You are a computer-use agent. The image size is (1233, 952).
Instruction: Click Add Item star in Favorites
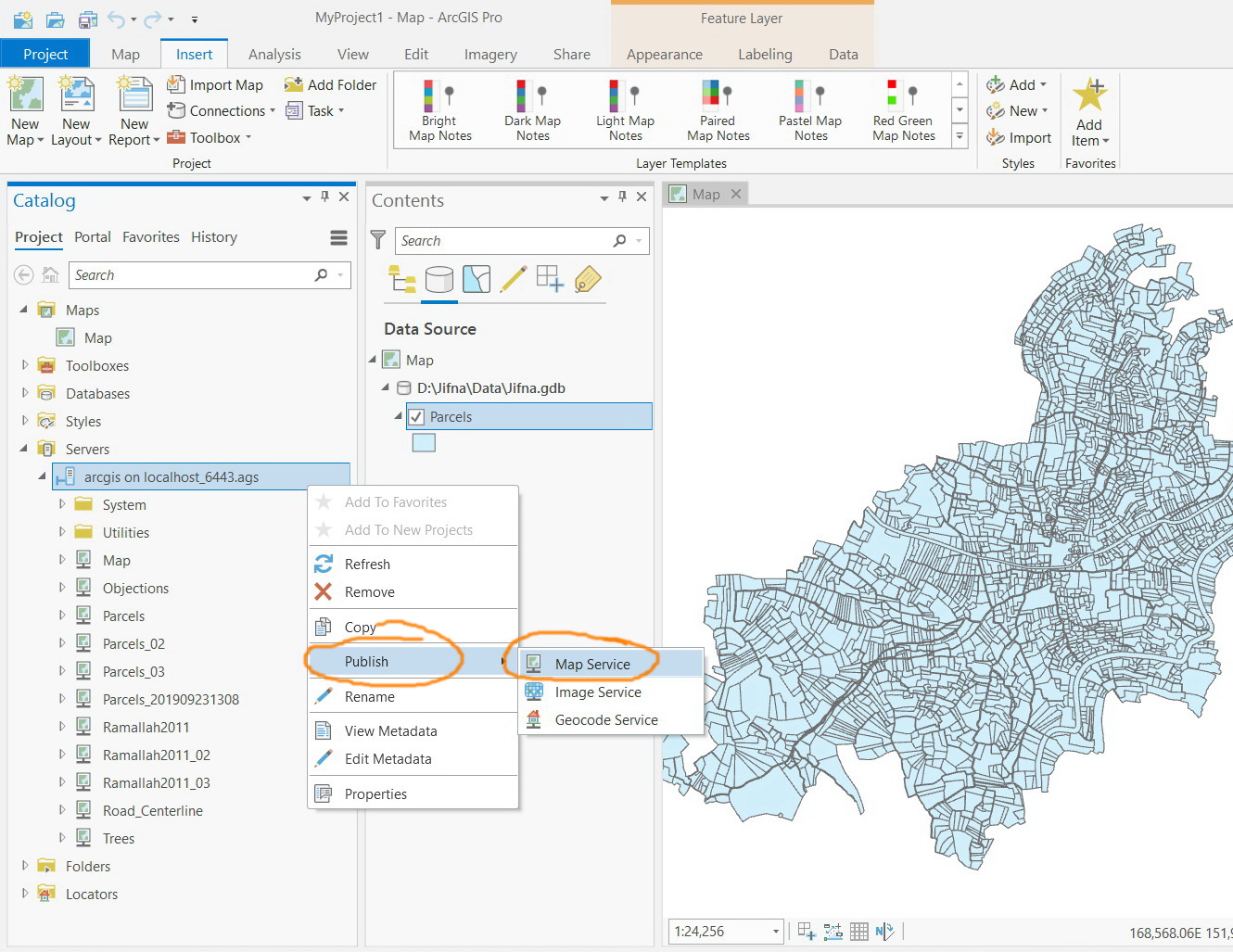tap(1089, 96)
